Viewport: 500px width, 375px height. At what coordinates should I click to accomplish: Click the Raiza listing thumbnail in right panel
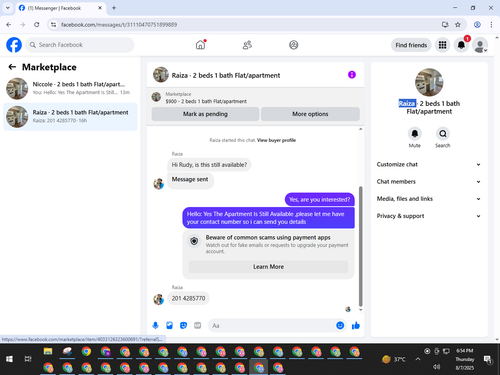pyautogui.click(x=429, y=82)
